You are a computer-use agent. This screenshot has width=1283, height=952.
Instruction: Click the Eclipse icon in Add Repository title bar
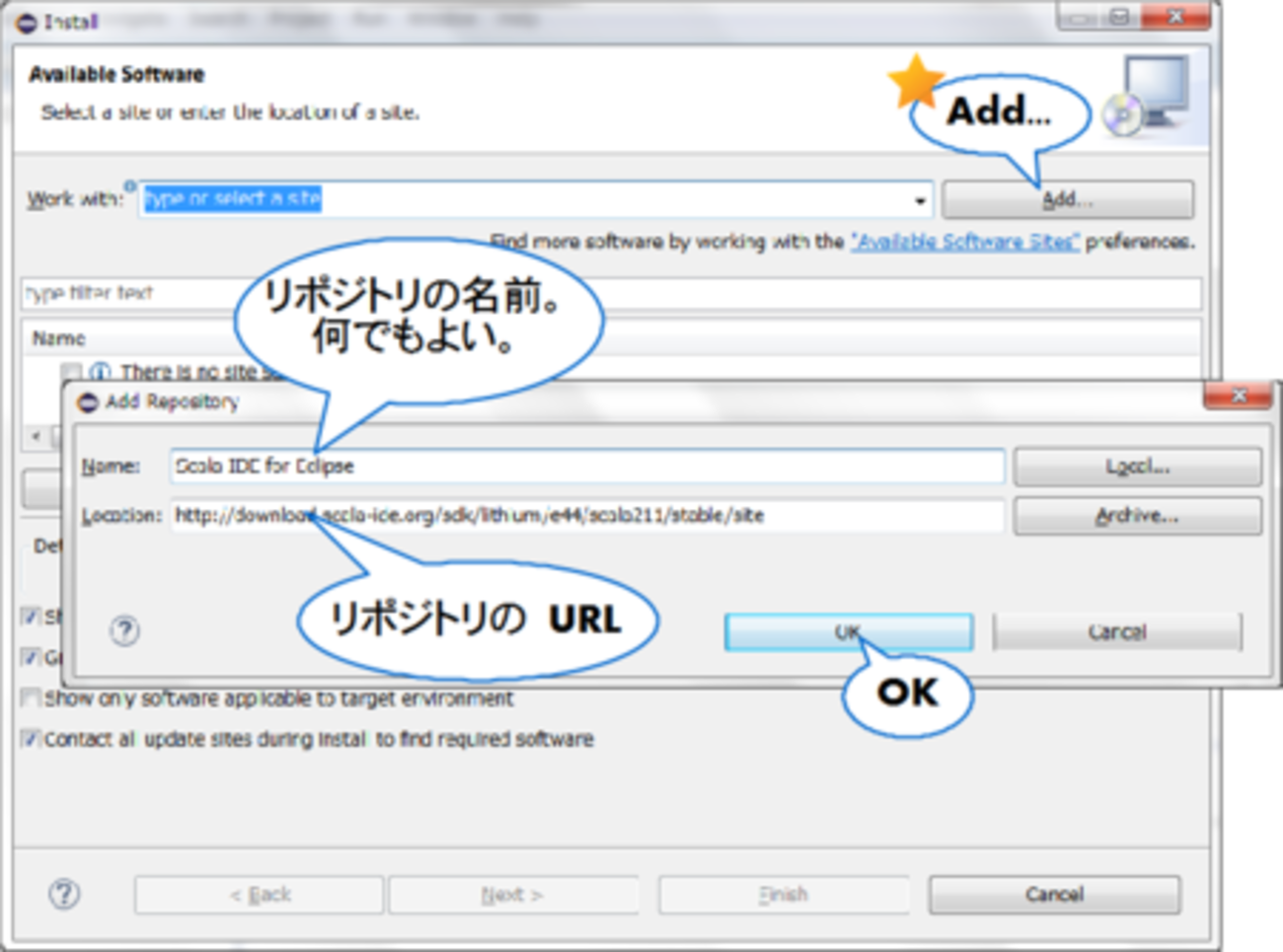tap(88, 402)
